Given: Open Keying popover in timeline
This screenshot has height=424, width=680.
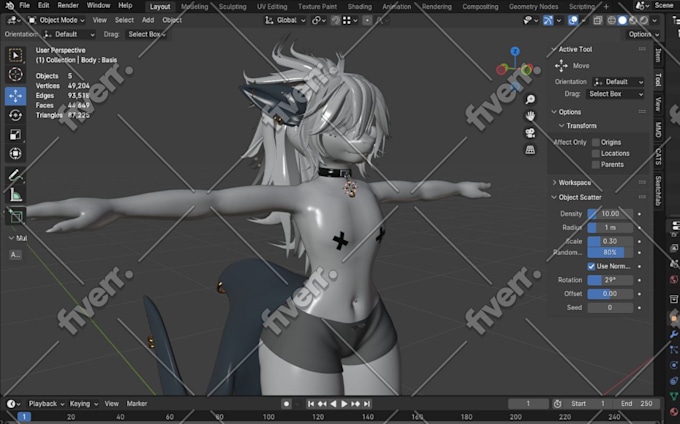Looking at the screenshot, I should (x=83, y=404).
